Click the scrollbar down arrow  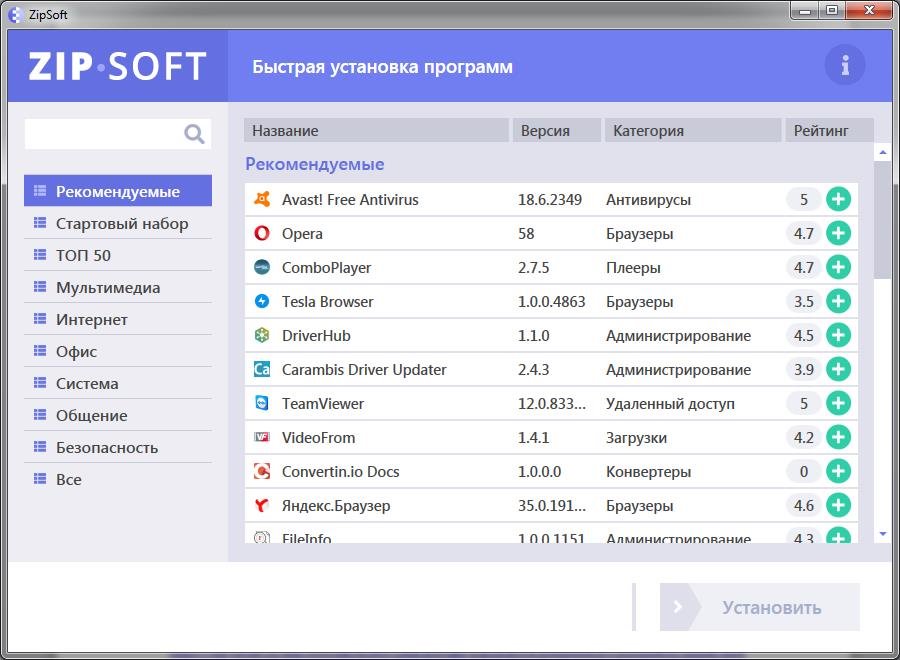883,534
